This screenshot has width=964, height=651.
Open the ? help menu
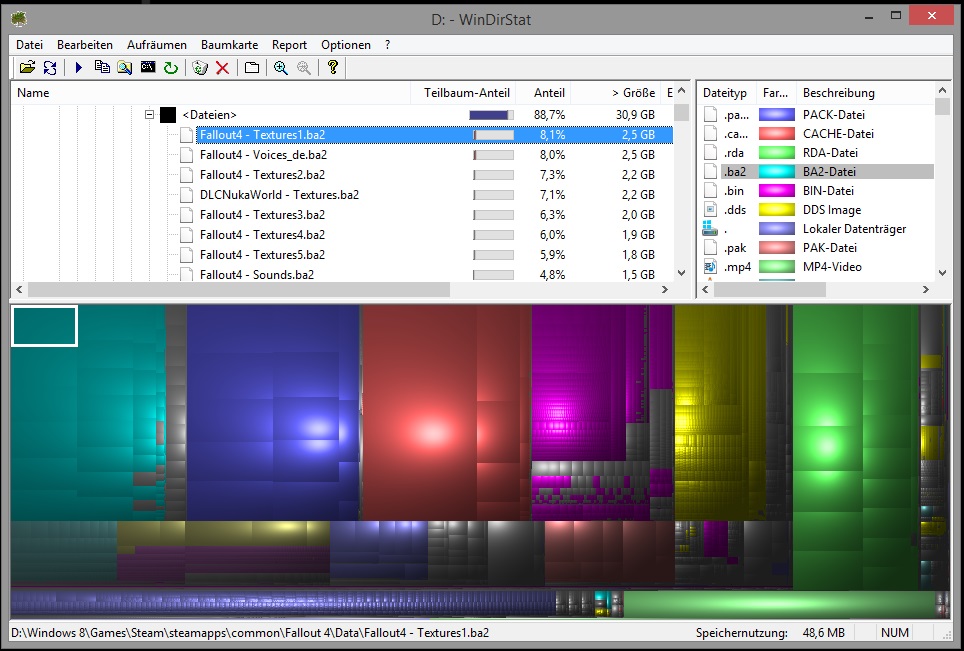[387, 45]
